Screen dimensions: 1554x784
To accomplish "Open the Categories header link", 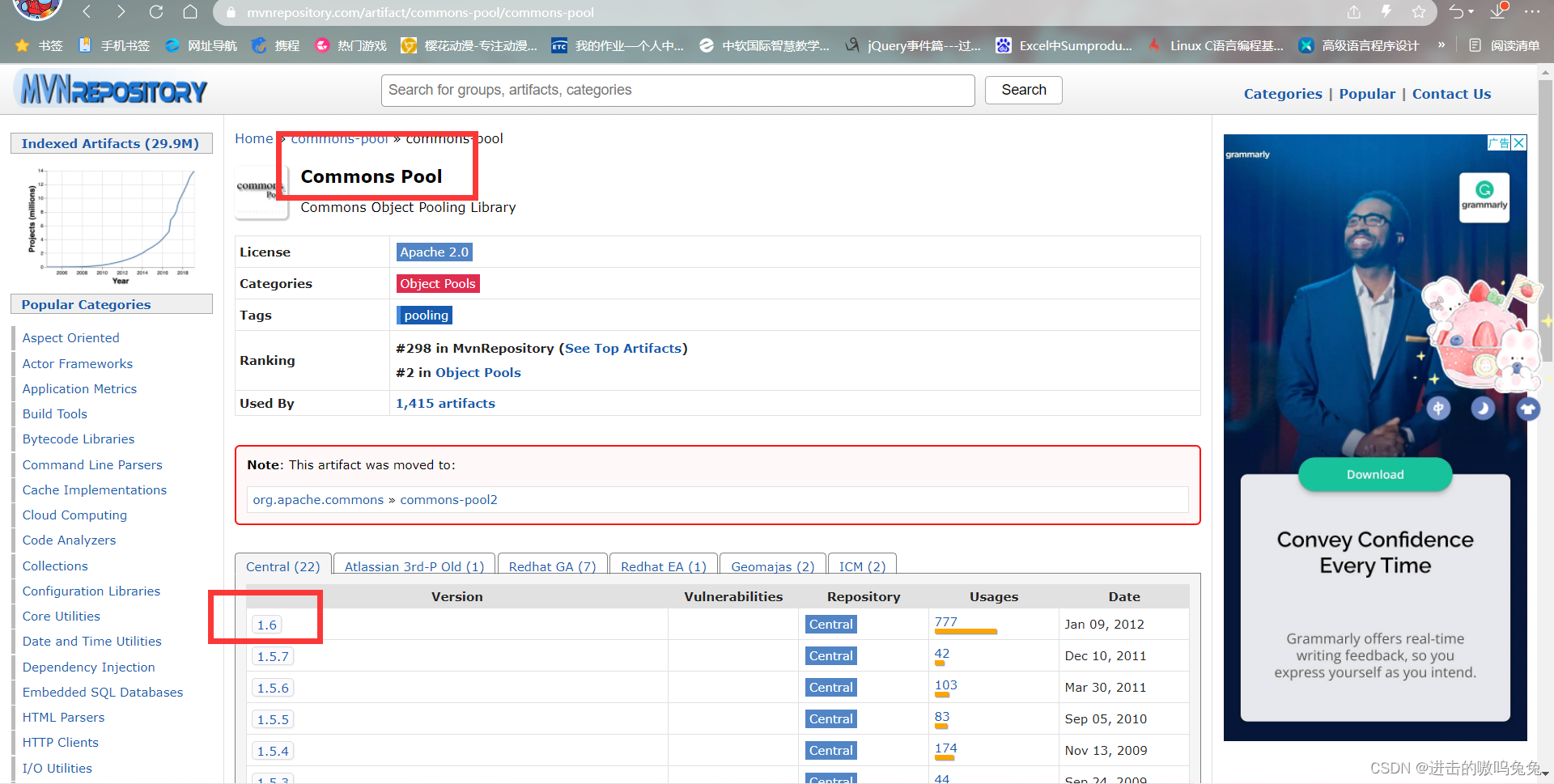I will [x=1282, y=94].
